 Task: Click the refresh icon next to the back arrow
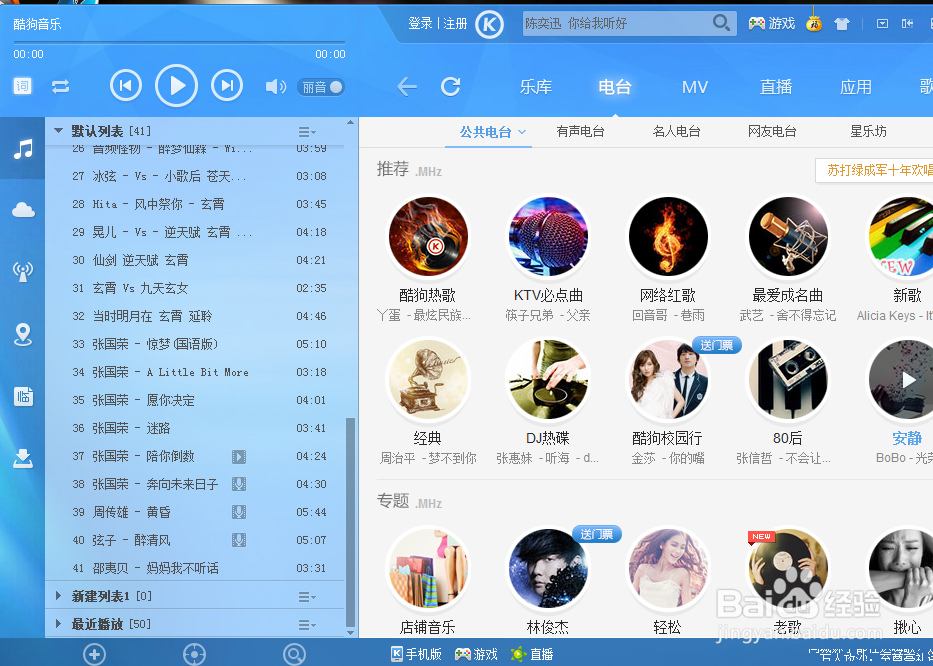tap(450, 86)
